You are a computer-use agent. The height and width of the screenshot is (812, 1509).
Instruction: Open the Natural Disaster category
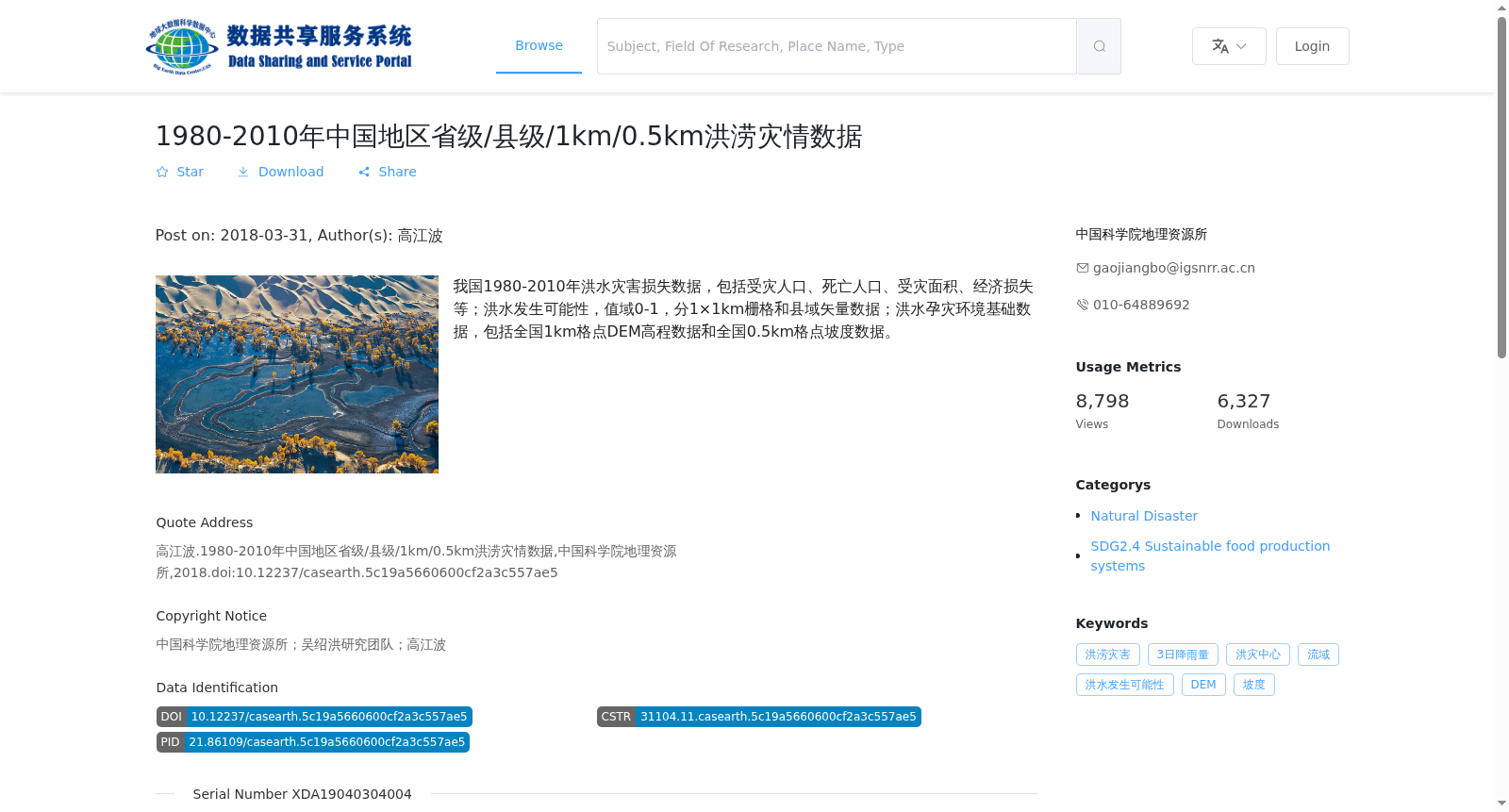pos(1144,516)
